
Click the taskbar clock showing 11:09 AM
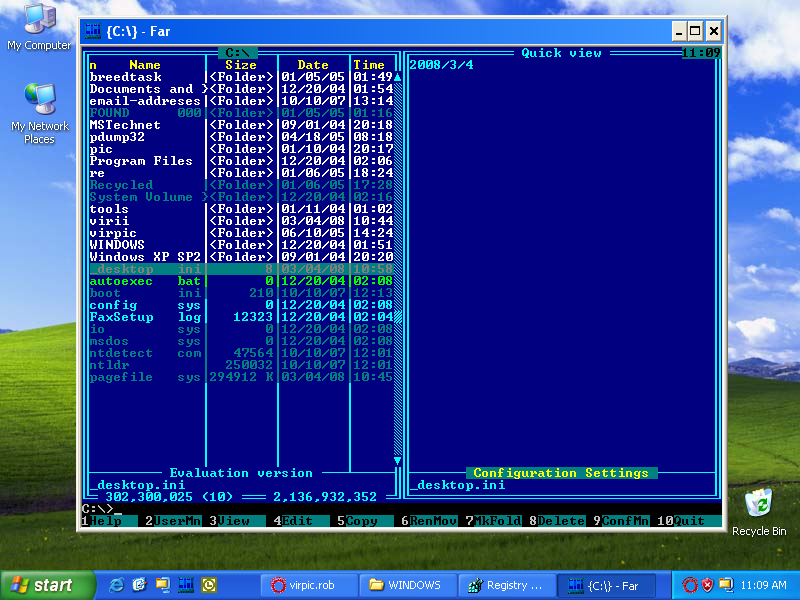tap(763, 585)
